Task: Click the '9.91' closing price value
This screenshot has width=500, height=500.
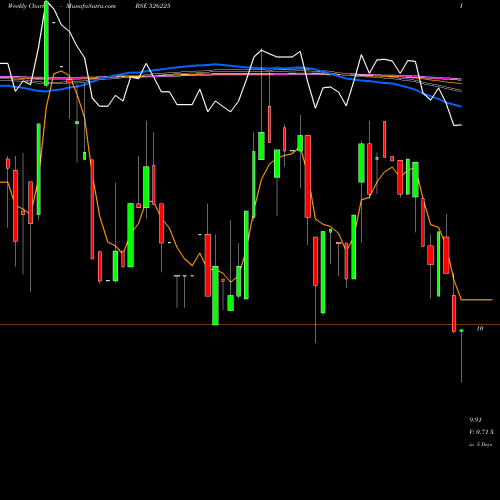Action: click(x=475, y=420)
